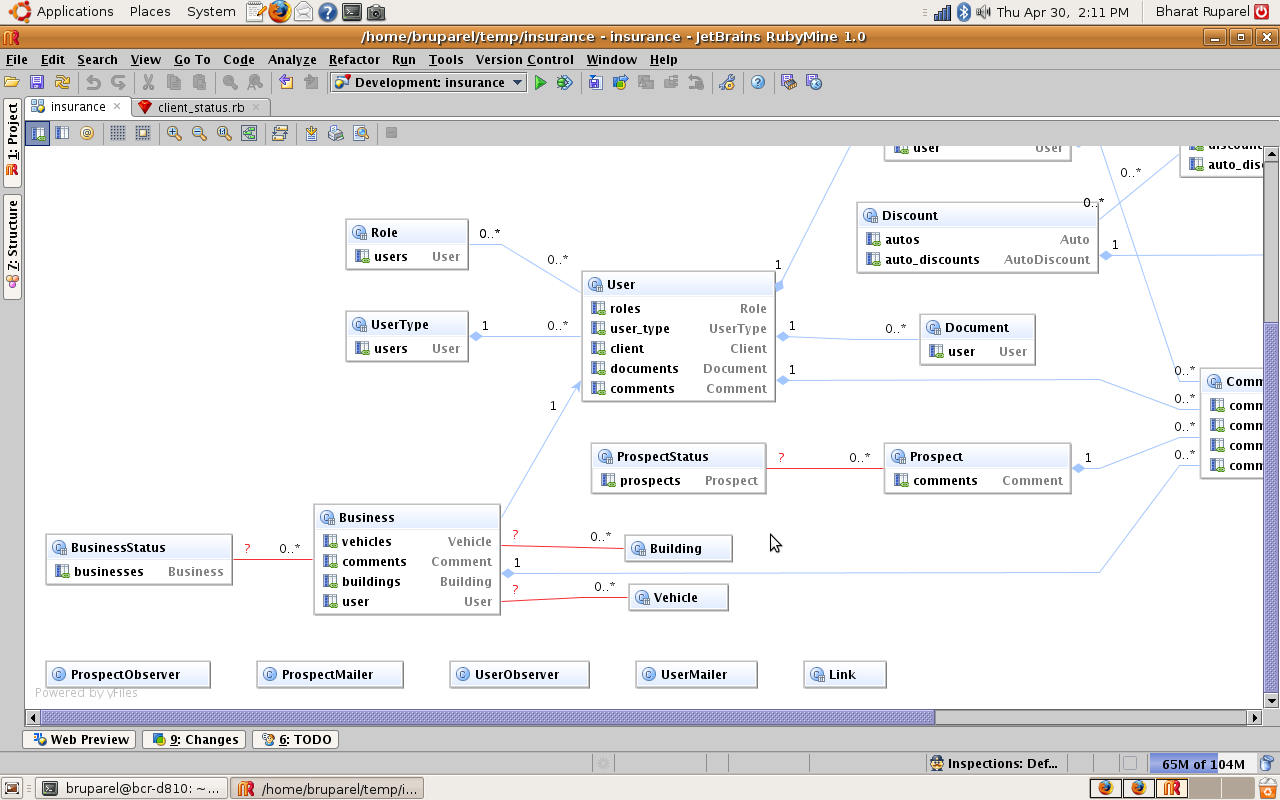This screenshot has width=1280, height=800.
Task: Toggle grid visibility in the diagram
Action: [x=117, y=132]
